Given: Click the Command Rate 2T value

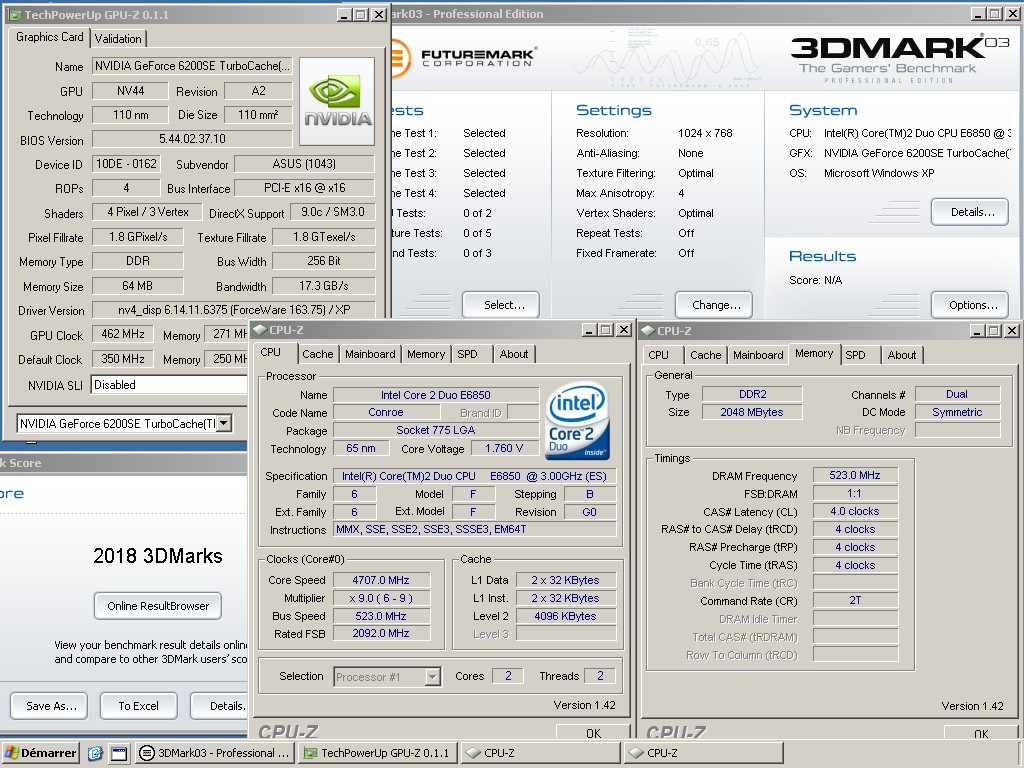Looking at the screenshot, I should pyautogui.click(x=855, y=601).
